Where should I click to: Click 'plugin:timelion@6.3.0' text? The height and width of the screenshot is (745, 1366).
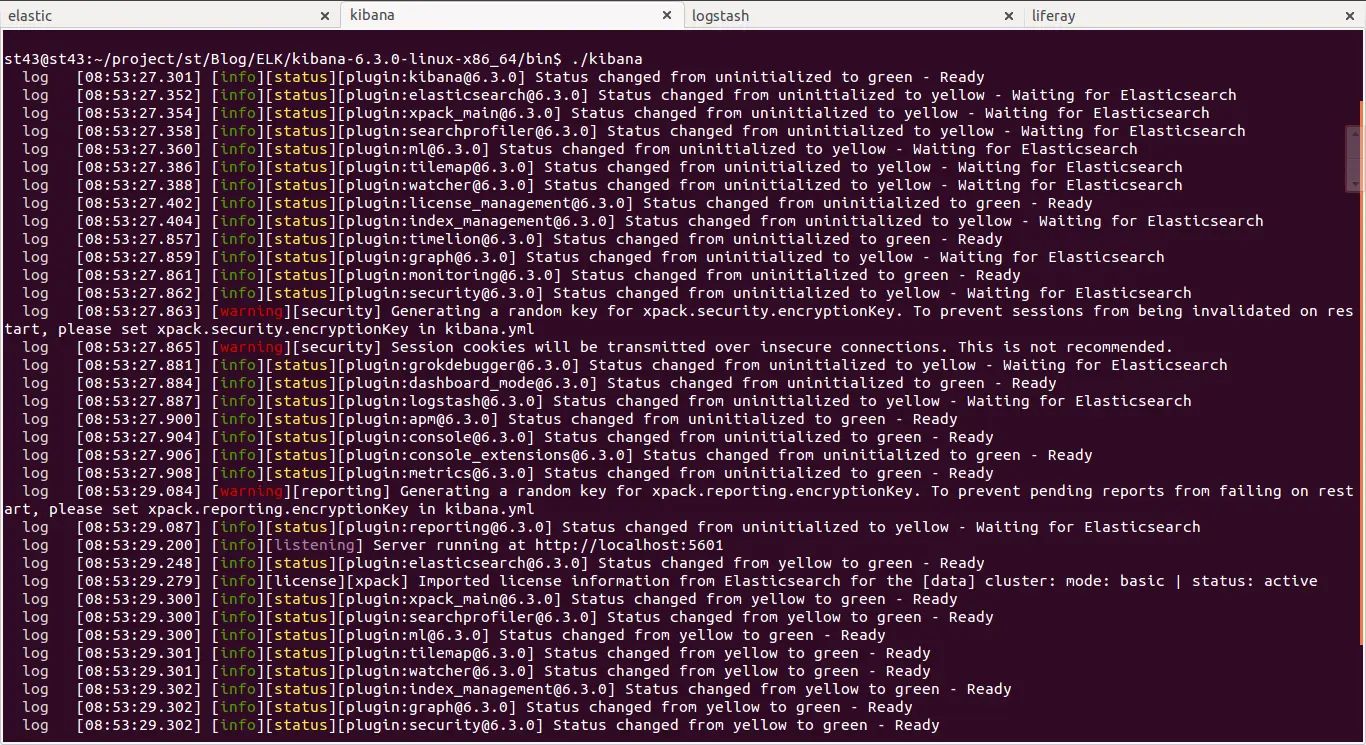(x=442, y=239)
